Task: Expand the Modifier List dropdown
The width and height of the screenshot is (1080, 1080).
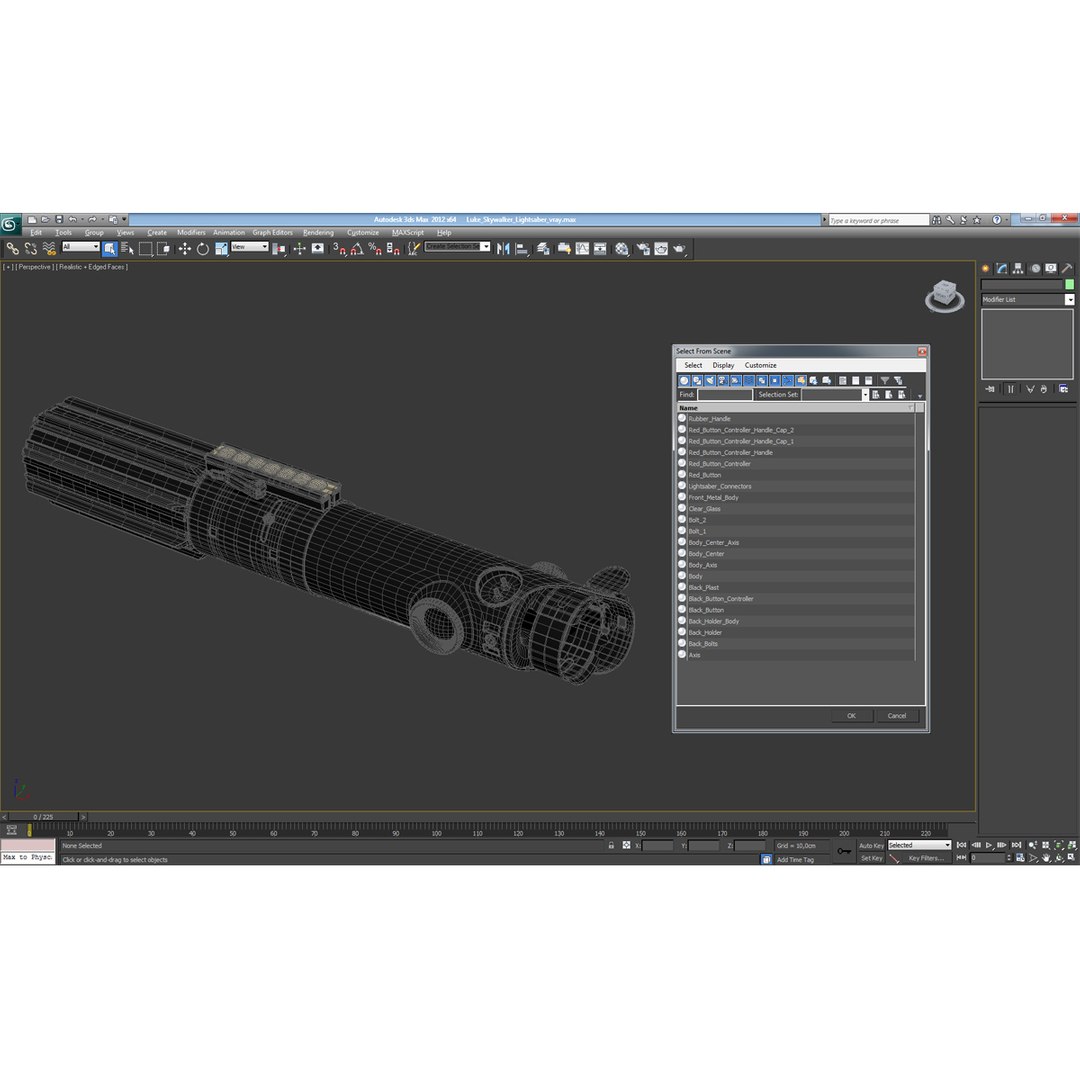Action: (x=1069, y=300)
